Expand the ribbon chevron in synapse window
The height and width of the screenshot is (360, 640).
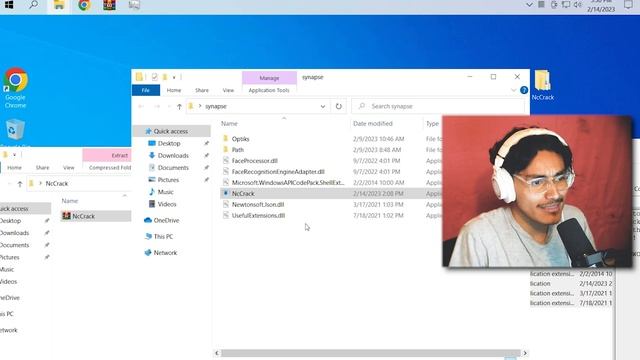(x=513, y=90)
